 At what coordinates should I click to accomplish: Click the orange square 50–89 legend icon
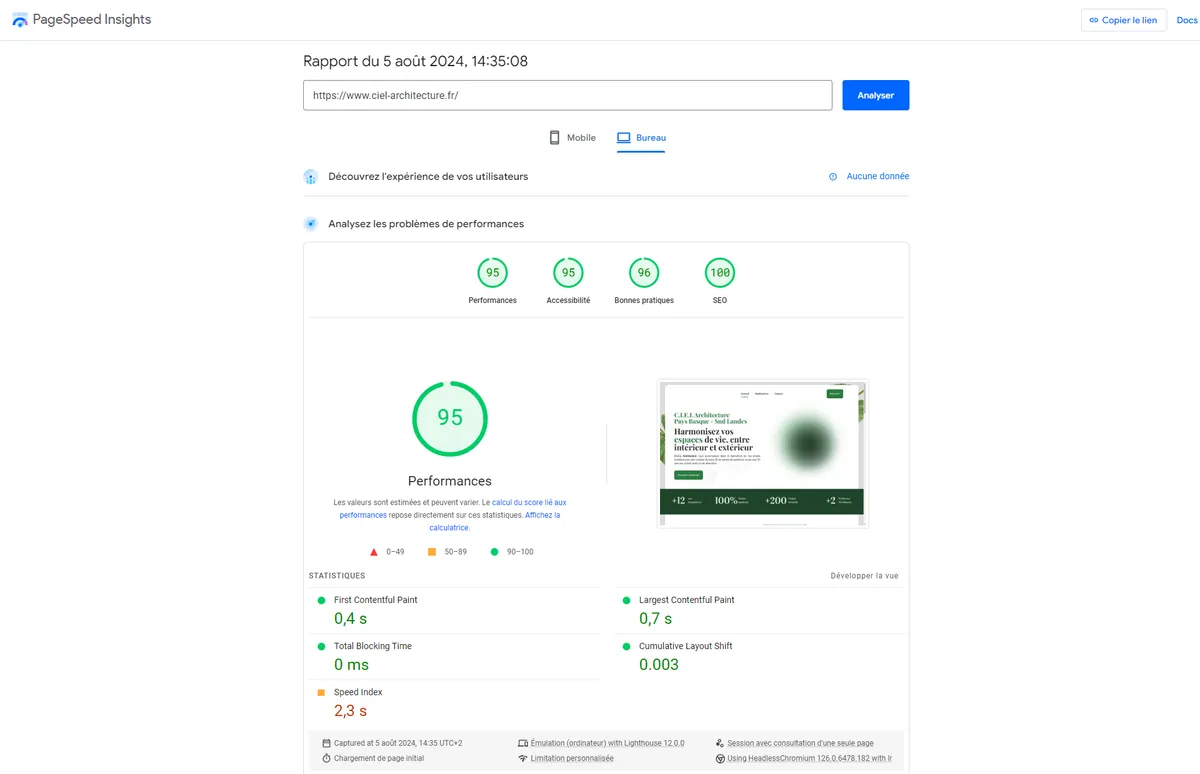click(432, 551)
